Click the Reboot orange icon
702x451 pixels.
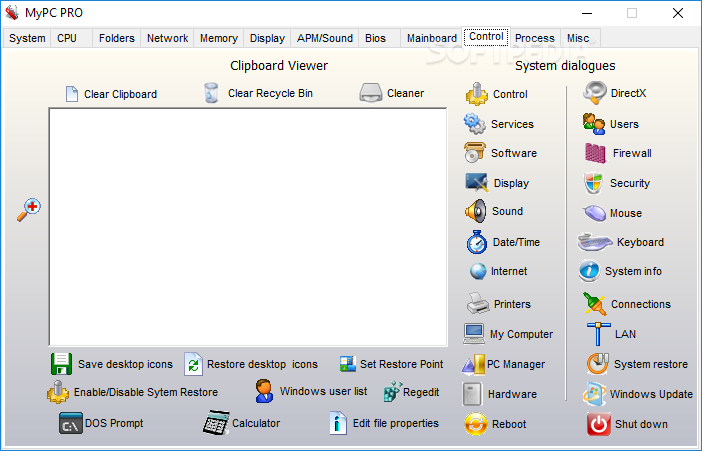click(x=475, y=424)
